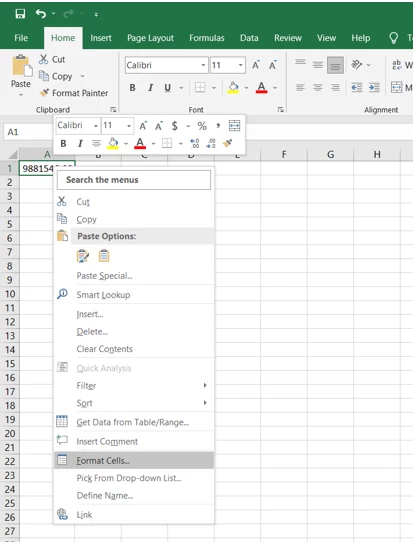Image resolution: width=413 pixels, height=542 pixels.
Task: Expand the Sort submenu
Action: 134,403
